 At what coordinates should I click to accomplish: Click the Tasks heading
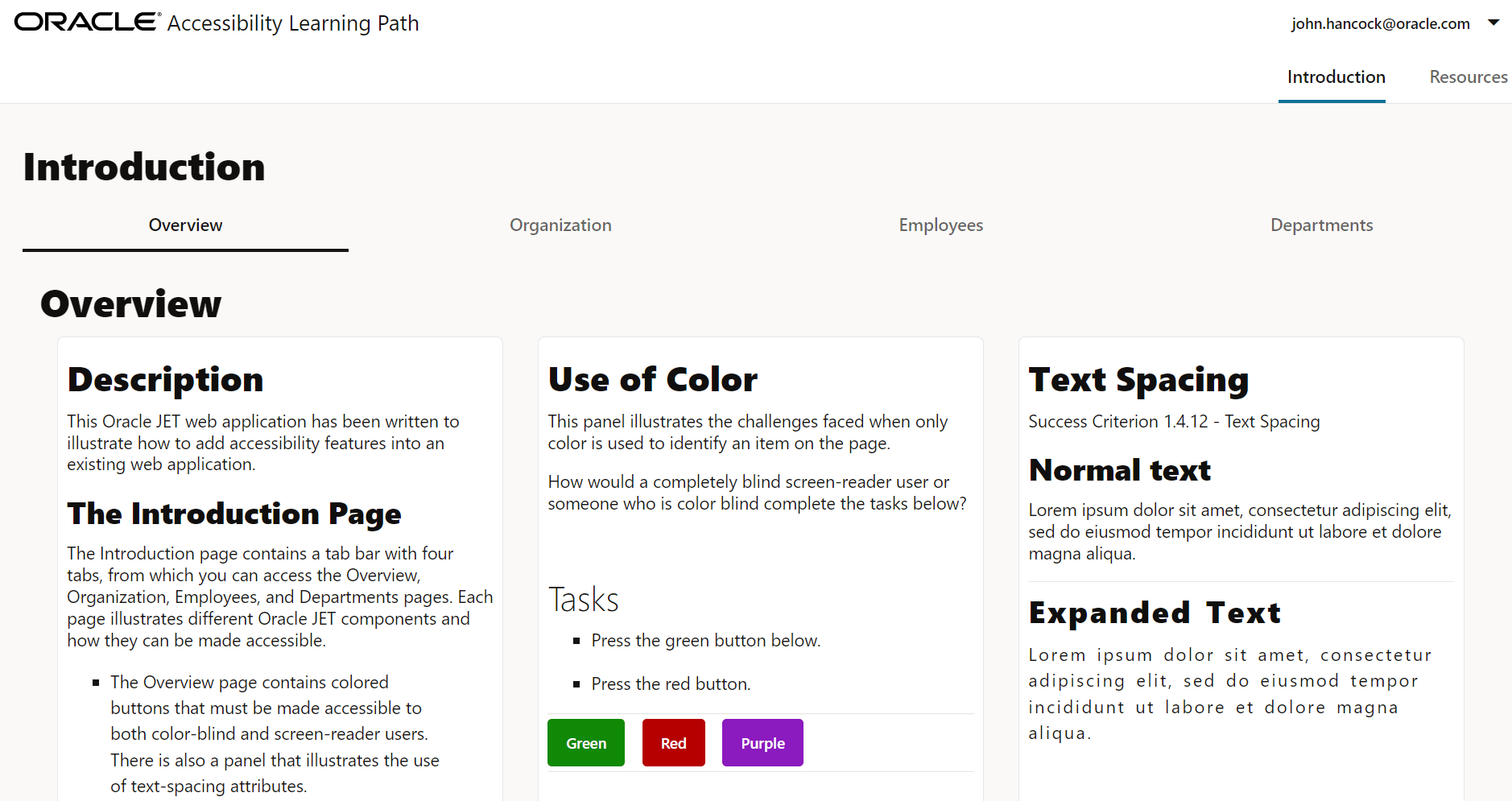pos(583,600)
